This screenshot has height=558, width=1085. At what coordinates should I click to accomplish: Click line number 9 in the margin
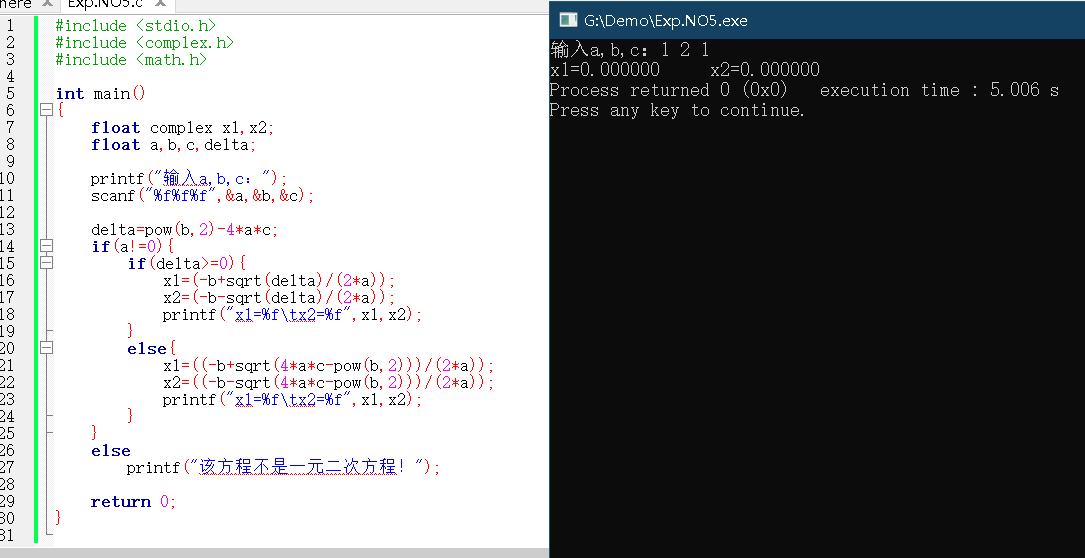point(10,161)
